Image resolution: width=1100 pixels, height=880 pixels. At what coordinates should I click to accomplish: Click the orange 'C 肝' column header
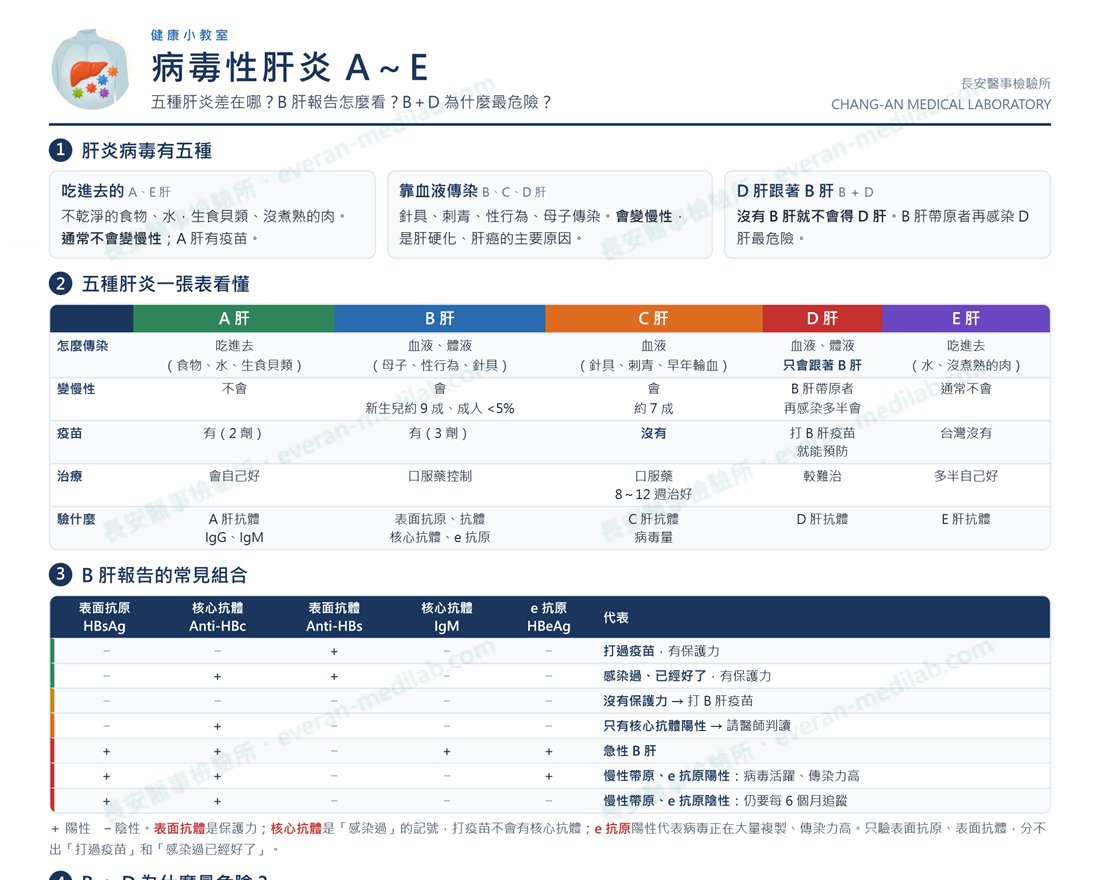click(654, 319)
